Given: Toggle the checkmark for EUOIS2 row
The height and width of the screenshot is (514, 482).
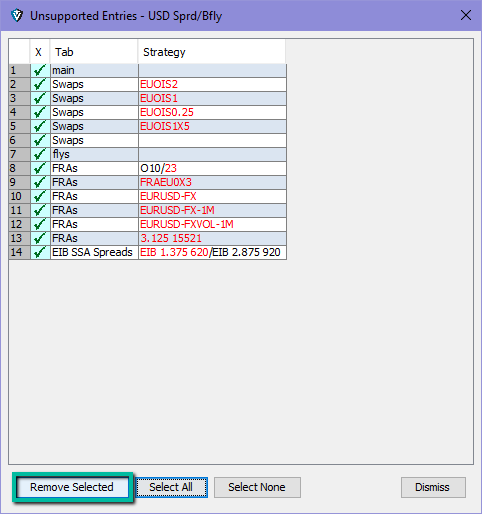Looking at the screenshot, I should point(40,84).
